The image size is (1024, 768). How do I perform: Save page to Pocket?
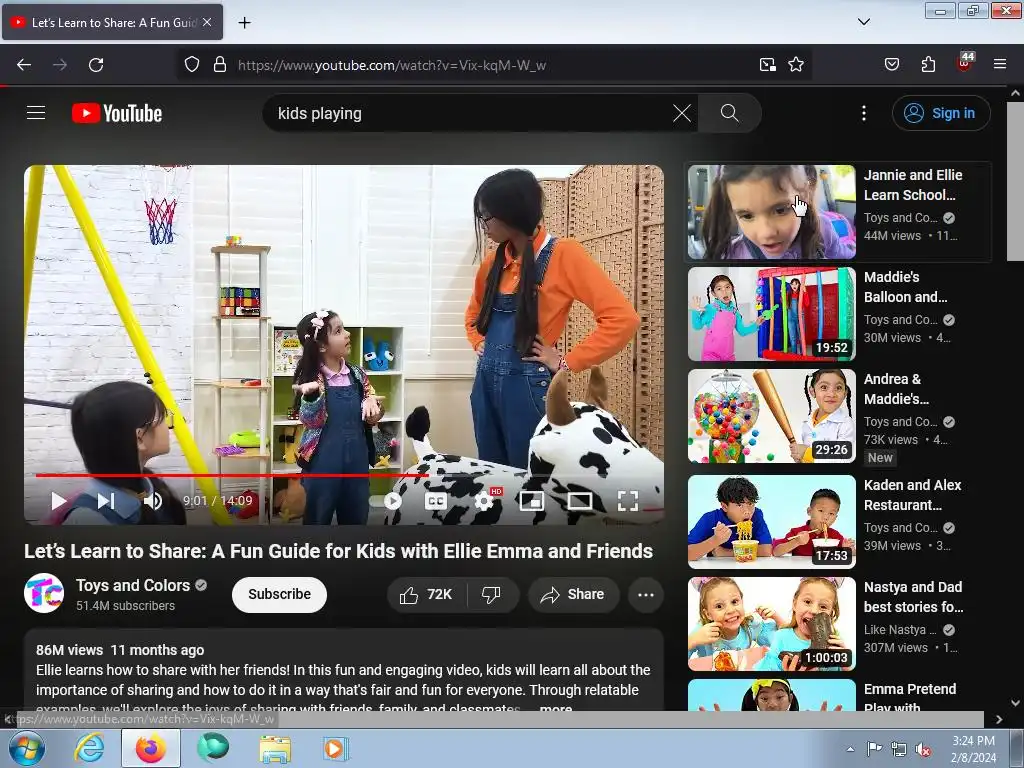(891, 65)
